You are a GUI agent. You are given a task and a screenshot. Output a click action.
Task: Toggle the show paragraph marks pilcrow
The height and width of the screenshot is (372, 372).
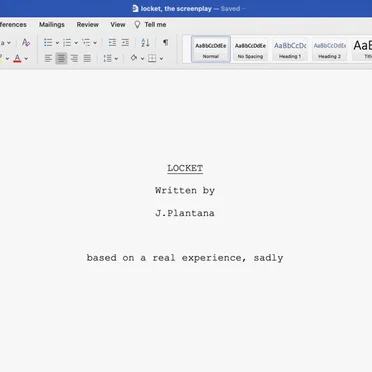pyautogui.click(x=165, y=42)
